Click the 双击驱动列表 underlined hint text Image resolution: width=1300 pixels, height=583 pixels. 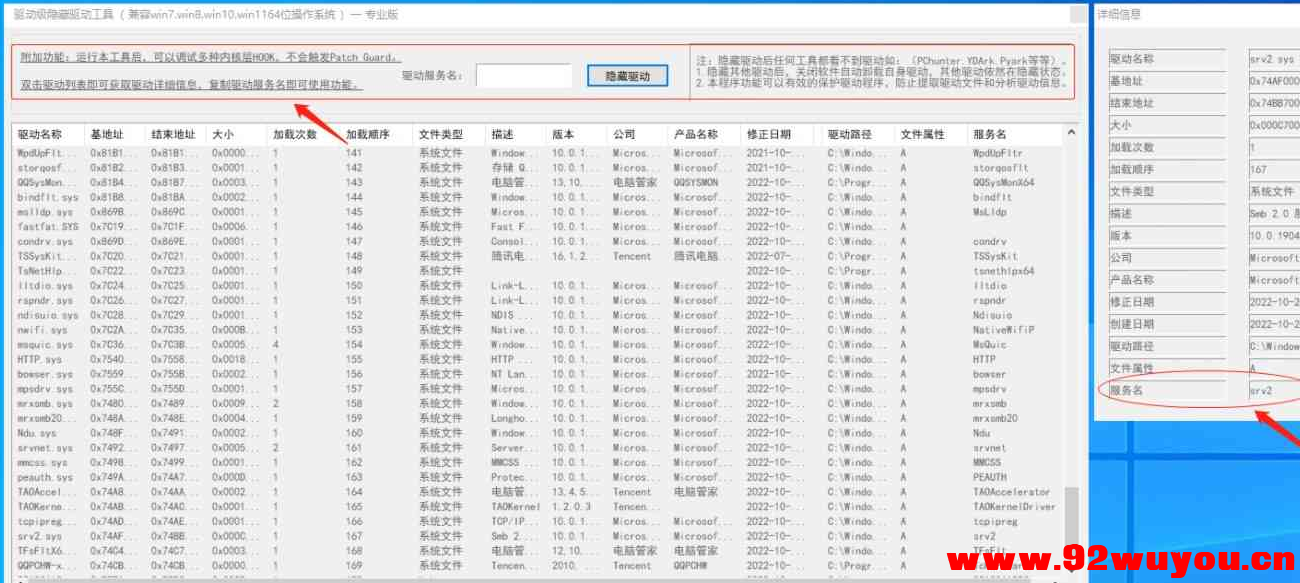189,85
